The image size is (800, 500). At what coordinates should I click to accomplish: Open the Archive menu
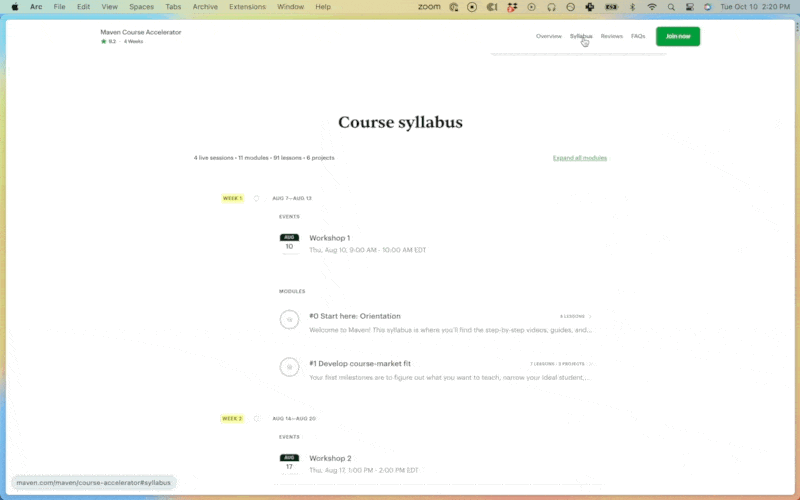click(205, 7)
